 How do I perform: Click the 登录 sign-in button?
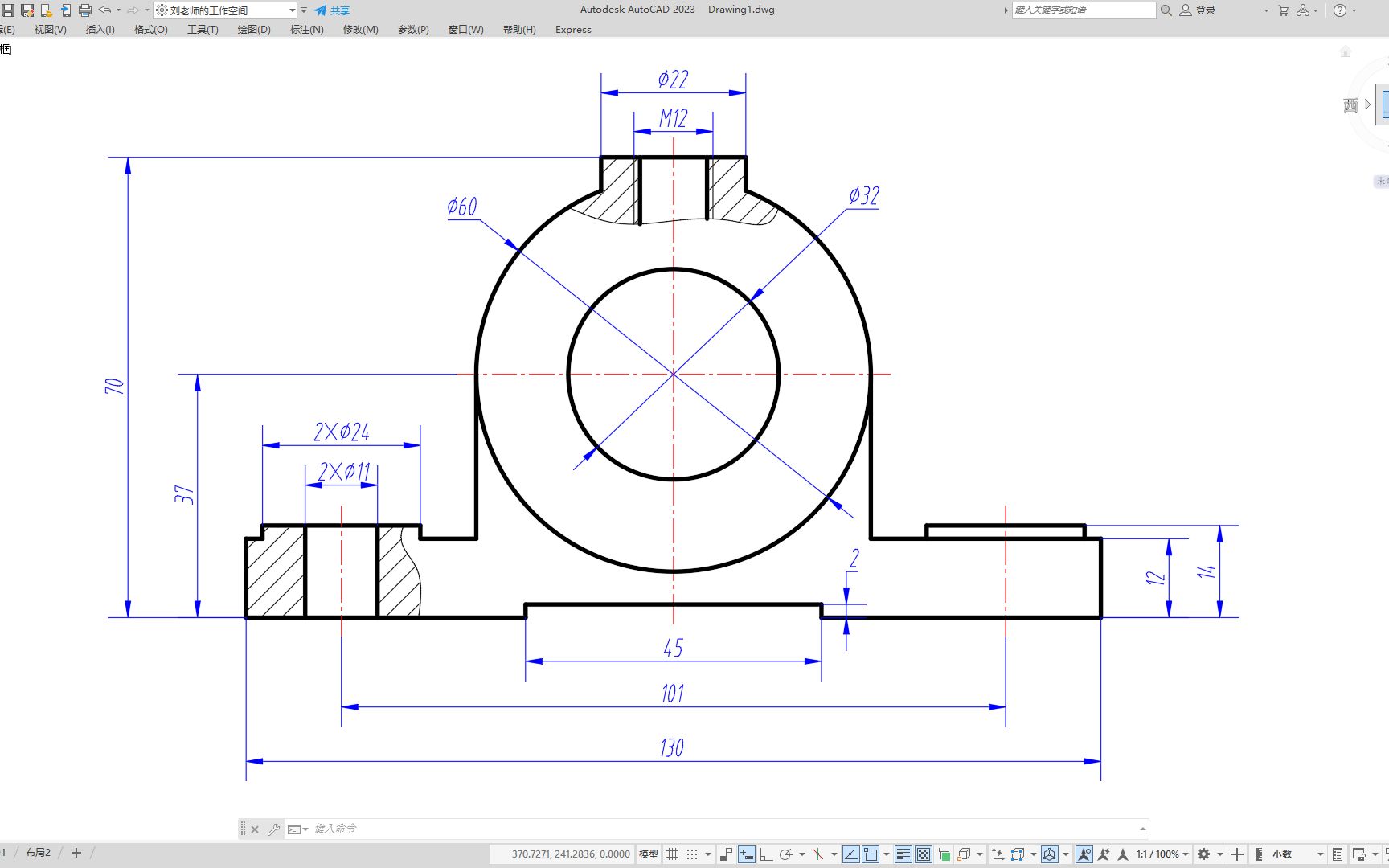(x=1198, y=10)
